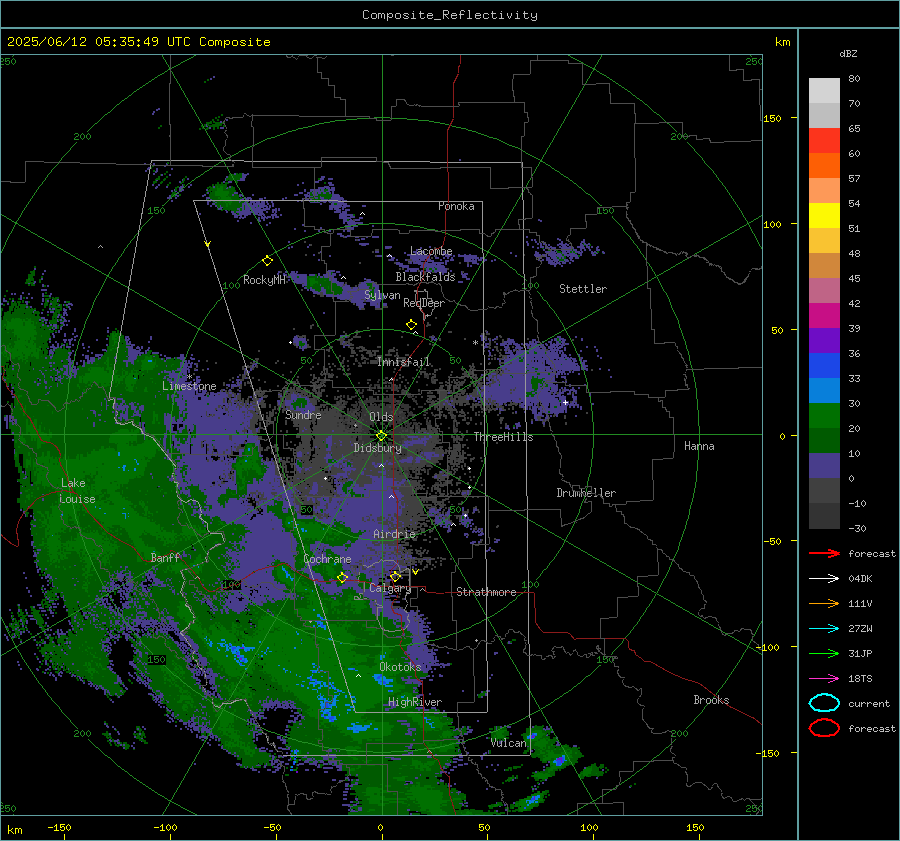Click the Stettler city label

click(x=583, y=289)
